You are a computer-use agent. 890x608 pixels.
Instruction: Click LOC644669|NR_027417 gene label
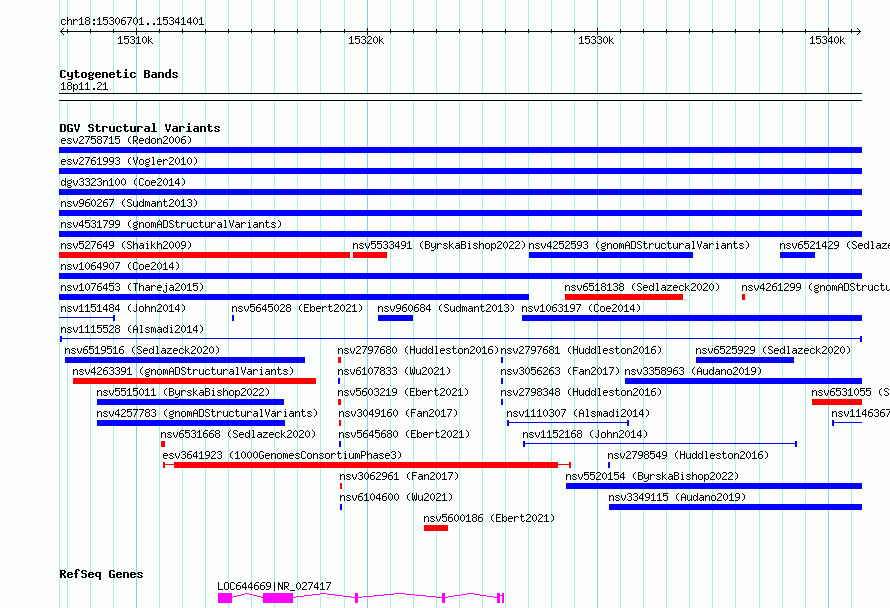click(x=274, y=586)
